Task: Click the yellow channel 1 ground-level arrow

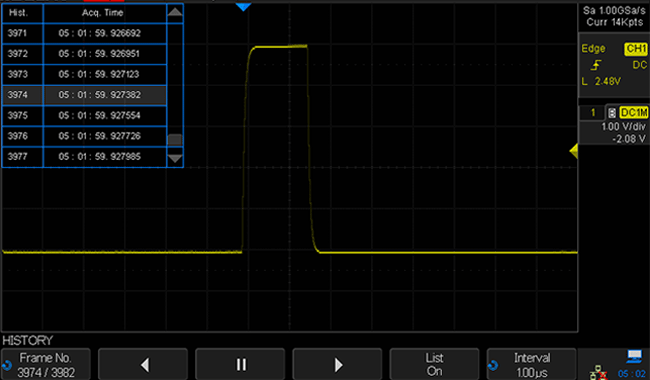Action: 574,151
